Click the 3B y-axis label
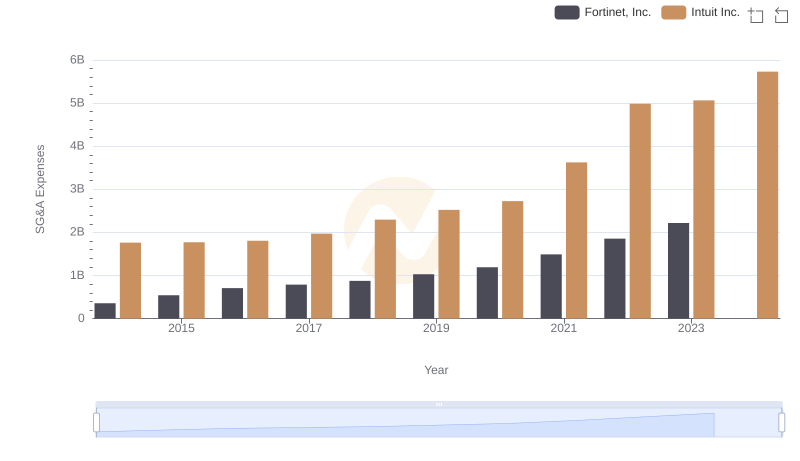Image resolution: width=800 pixels, height=461 pixels. click(77, 189)
